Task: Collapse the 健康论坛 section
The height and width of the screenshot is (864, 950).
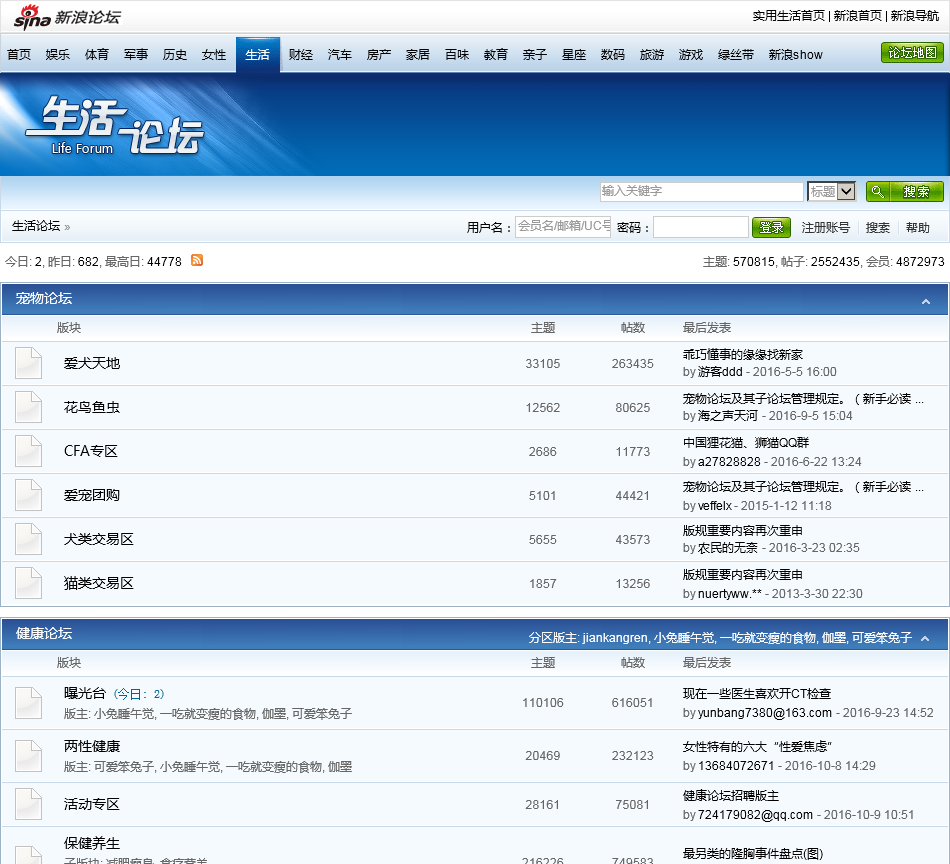Action: (x=925, y=638)
